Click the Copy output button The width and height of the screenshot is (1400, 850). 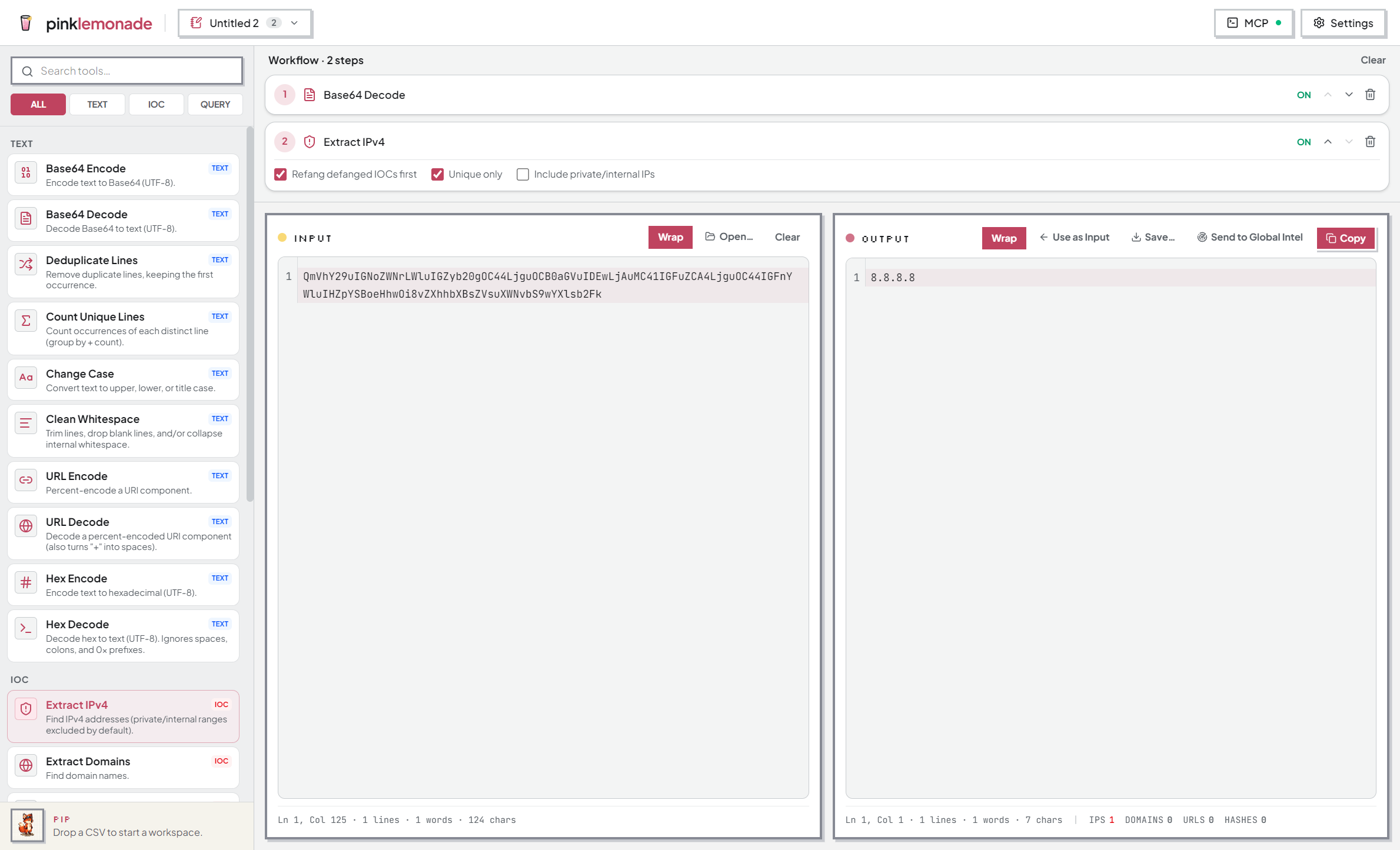point(1345,238)
